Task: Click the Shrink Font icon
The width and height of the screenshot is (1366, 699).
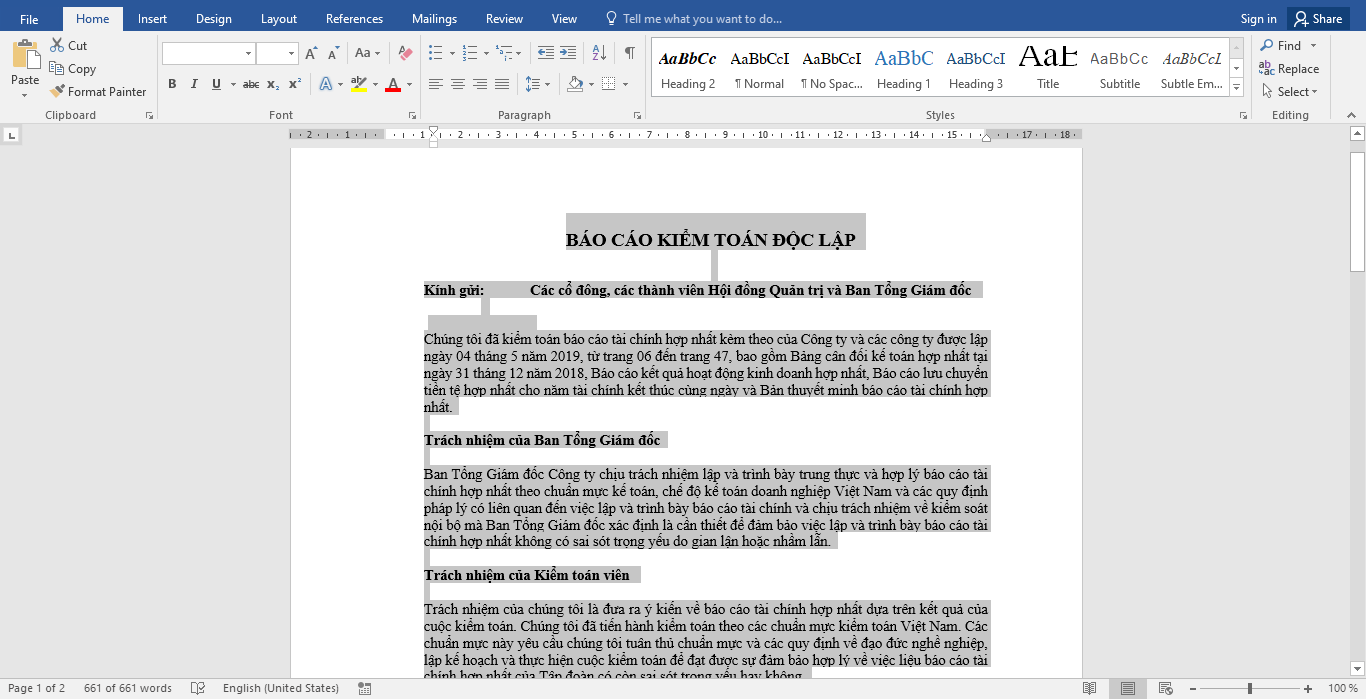Action: click(332, 53)
